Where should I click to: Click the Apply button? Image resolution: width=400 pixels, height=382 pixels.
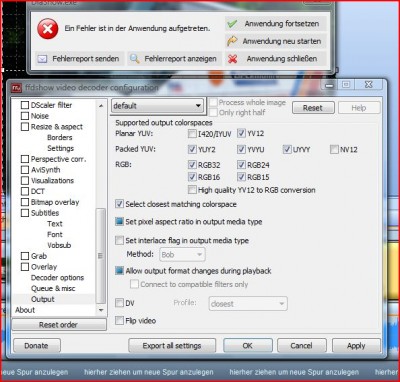point(356,346)
